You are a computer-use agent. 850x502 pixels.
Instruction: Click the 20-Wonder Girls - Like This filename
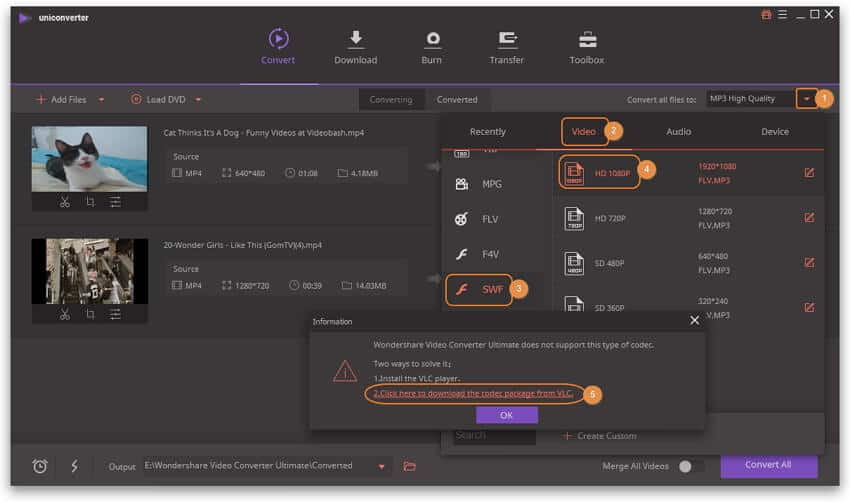pos(242,245)
